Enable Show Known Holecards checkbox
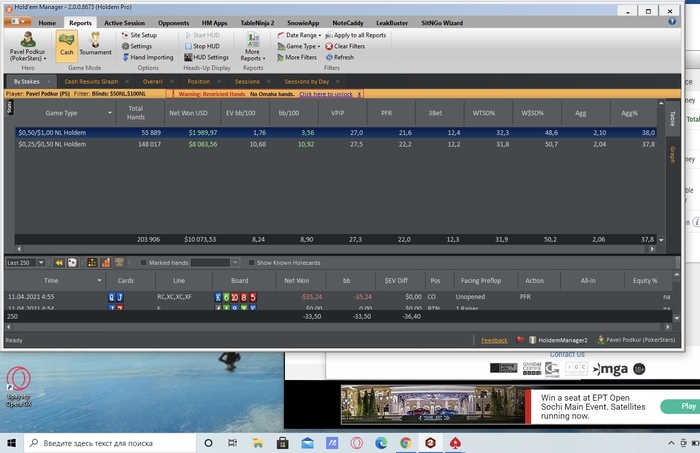The width and height of the screenshot is (700, 453). coord(251,263)
